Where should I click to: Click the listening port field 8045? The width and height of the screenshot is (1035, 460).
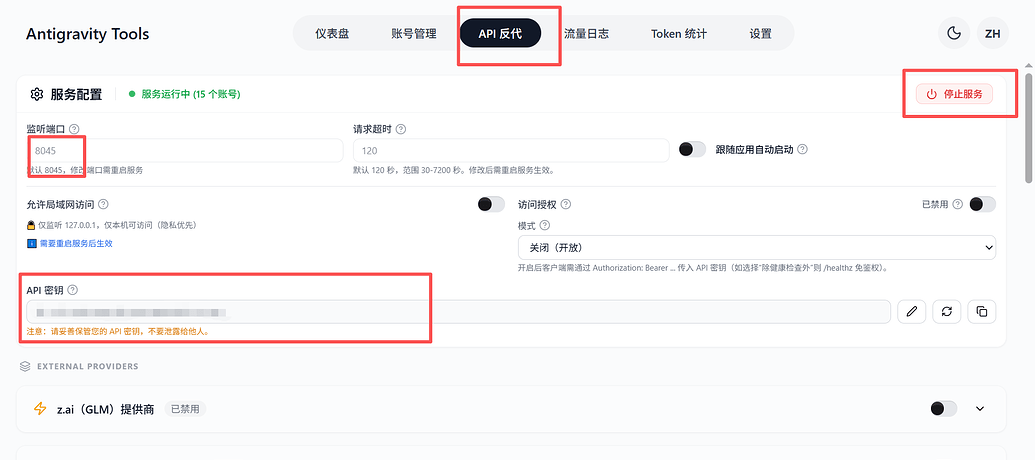tap(185, 150)
